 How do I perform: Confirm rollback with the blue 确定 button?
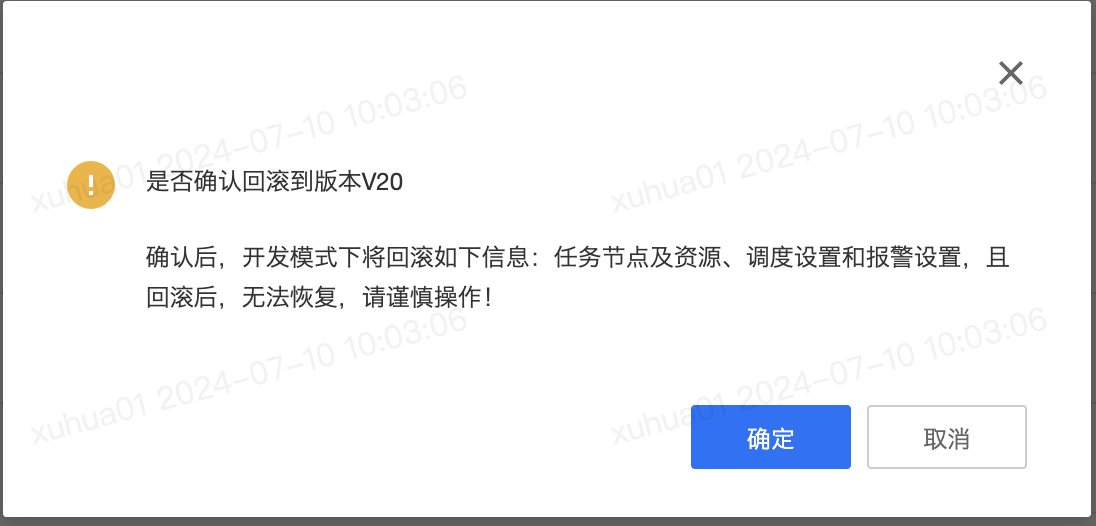pyautogui.click(x=770, y=437)
